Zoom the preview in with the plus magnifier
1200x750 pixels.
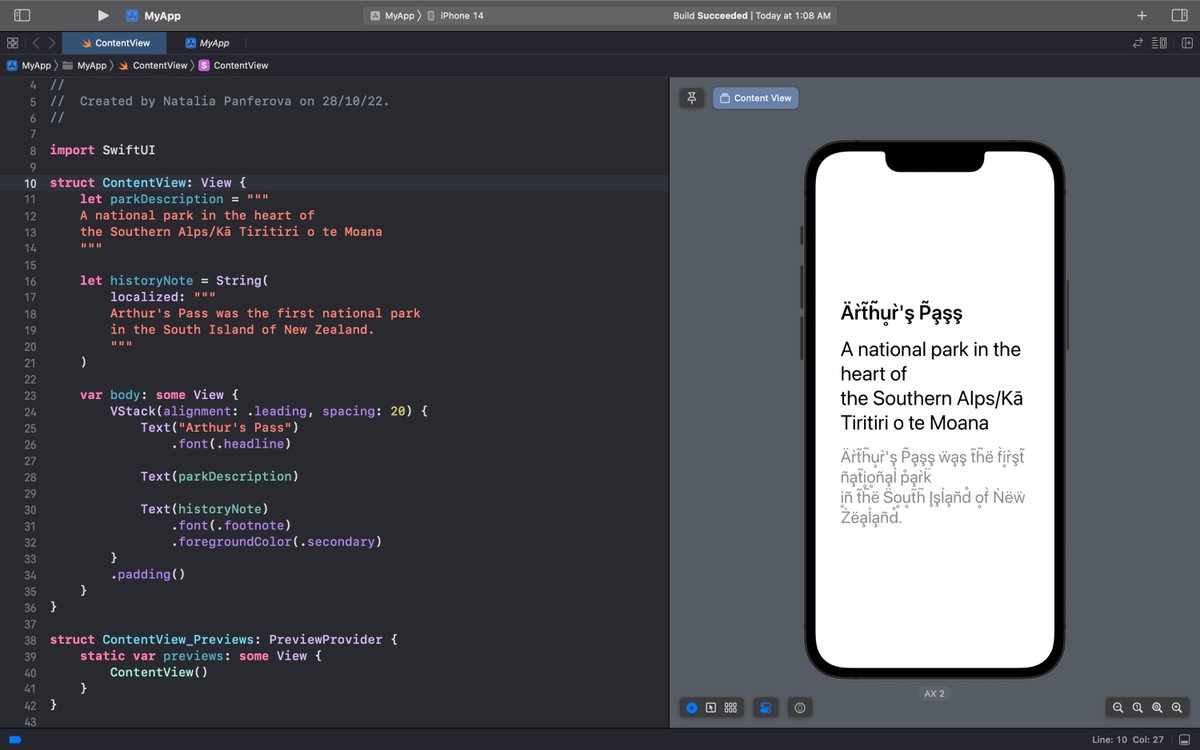1178,707
